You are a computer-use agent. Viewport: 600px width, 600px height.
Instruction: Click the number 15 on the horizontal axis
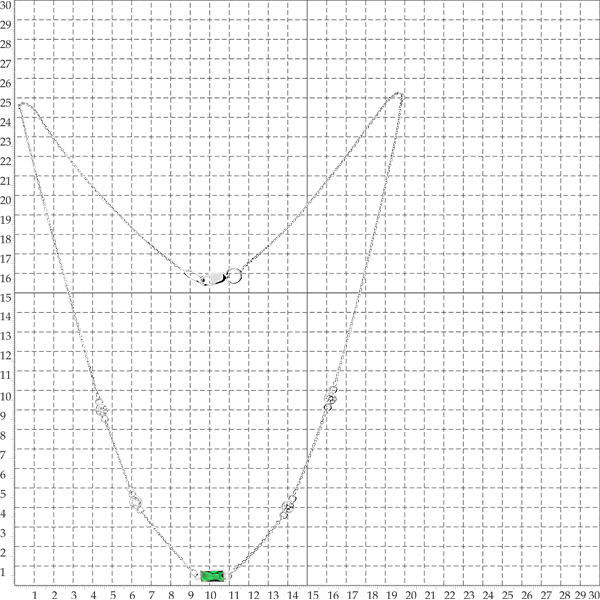tap(313, 595)
